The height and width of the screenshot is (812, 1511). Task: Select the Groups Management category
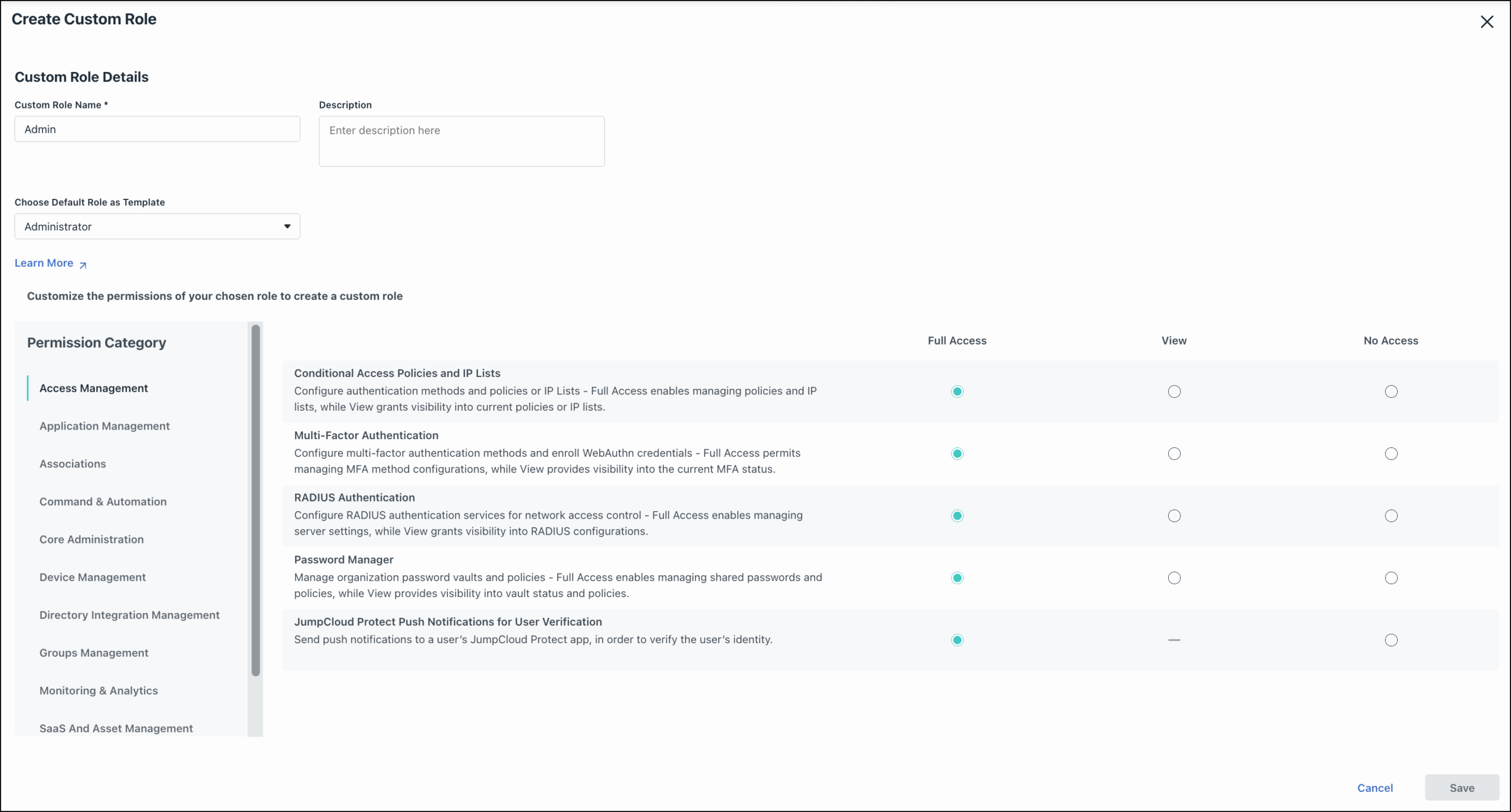pyautogui.click(x=94, y=653)
